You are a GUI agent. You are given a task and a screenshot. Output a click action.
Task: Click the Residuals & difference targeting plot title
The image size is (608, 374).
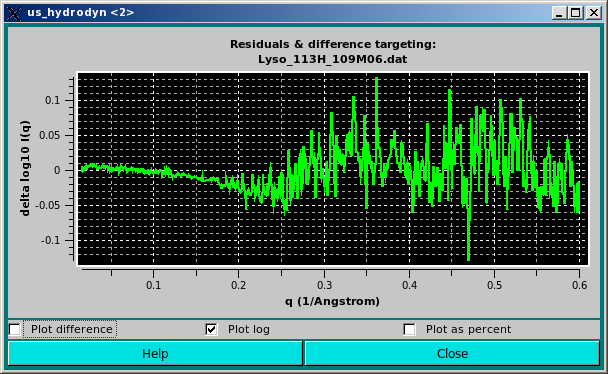click(x=333, y=44)
